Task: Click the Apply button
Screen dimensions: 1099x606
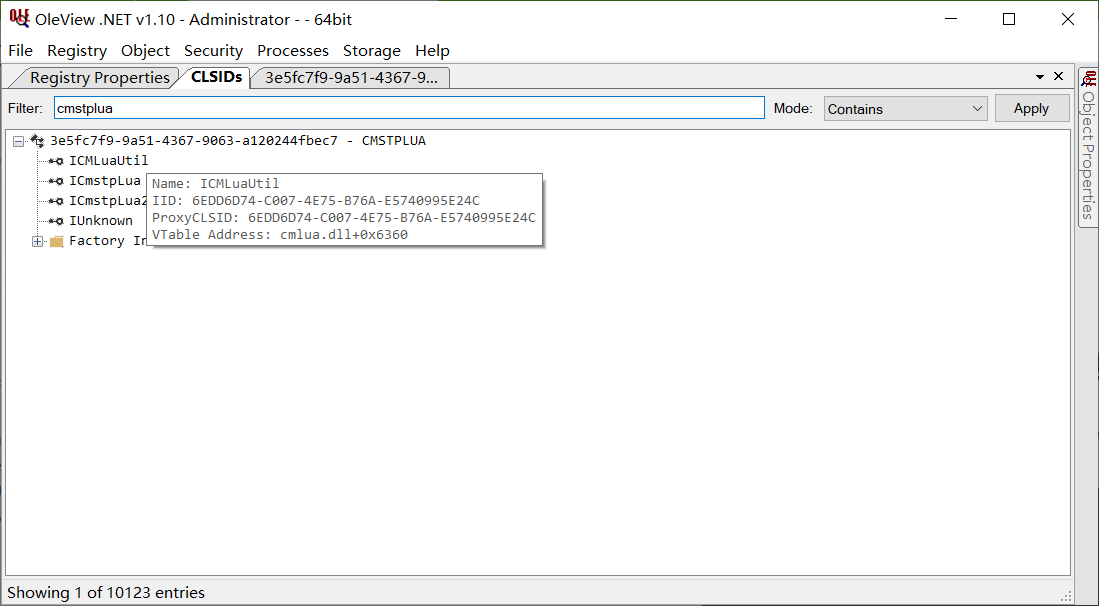Action: 1031,109
